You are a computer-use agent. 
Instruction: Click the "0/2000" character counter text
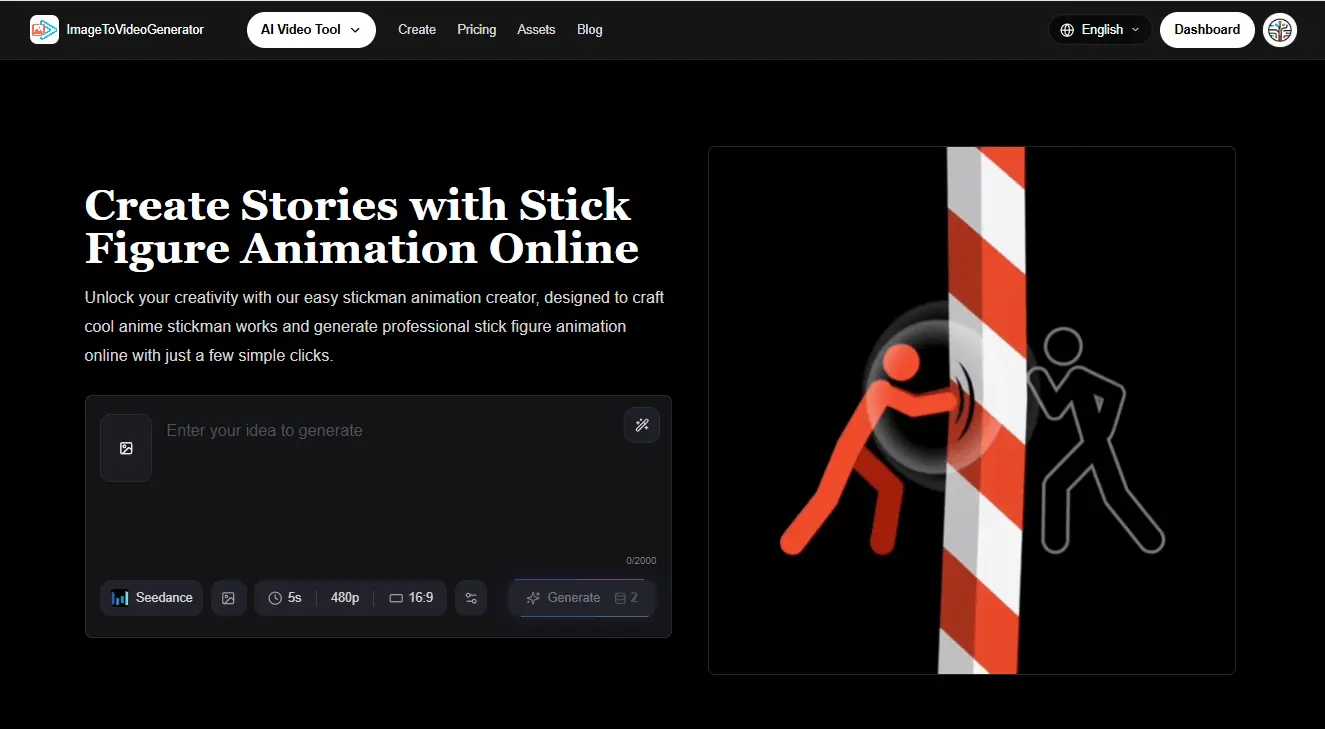pyautogui.click(x=641, y=561)
